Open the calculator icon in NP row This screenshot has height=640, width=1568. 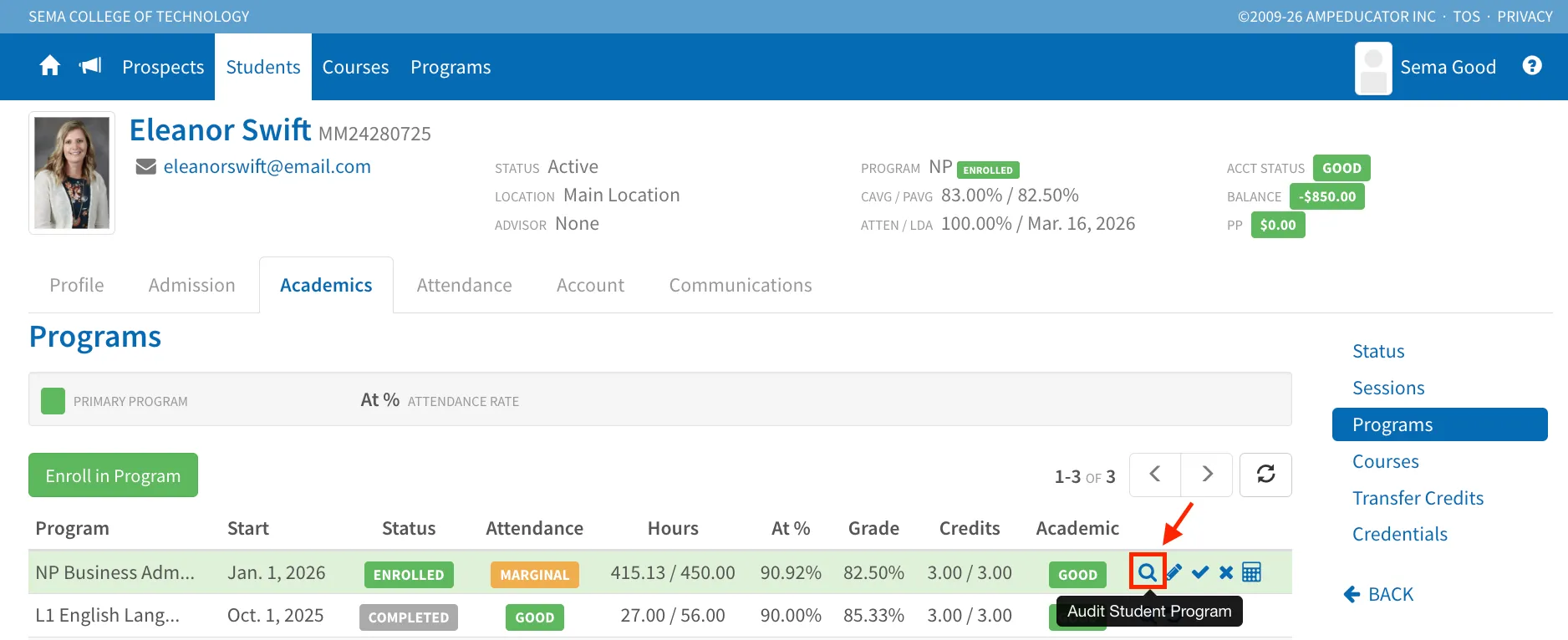point(1251,572)
